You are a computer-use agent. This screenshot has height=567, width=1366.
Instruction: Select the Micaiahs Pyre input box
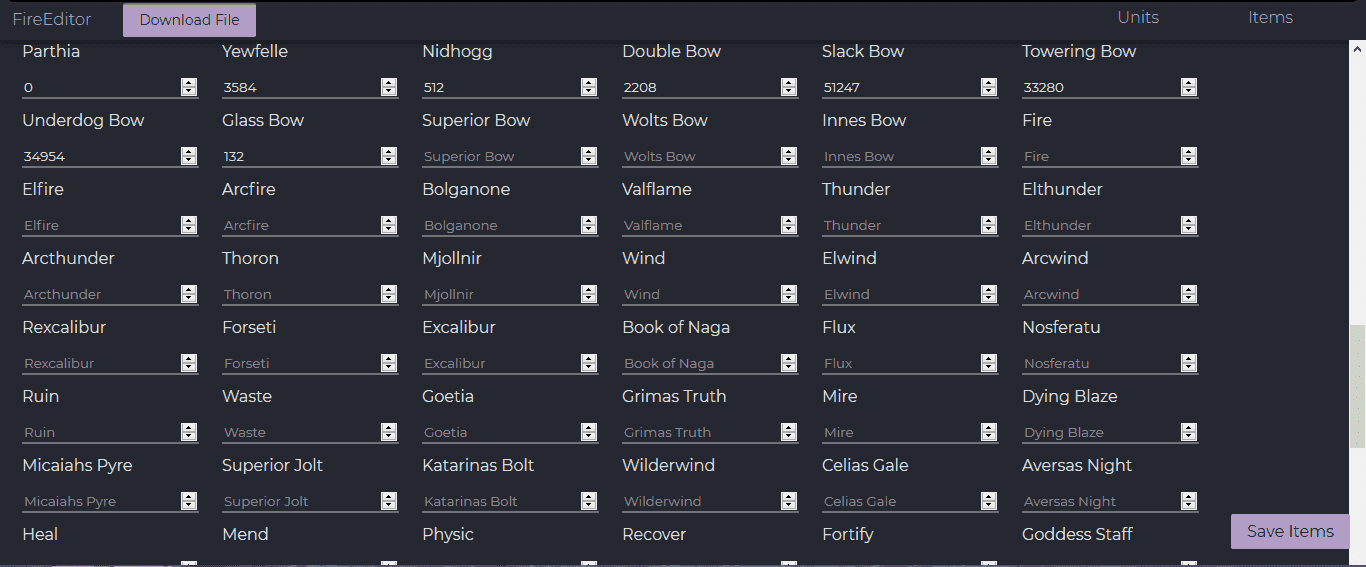101,501
